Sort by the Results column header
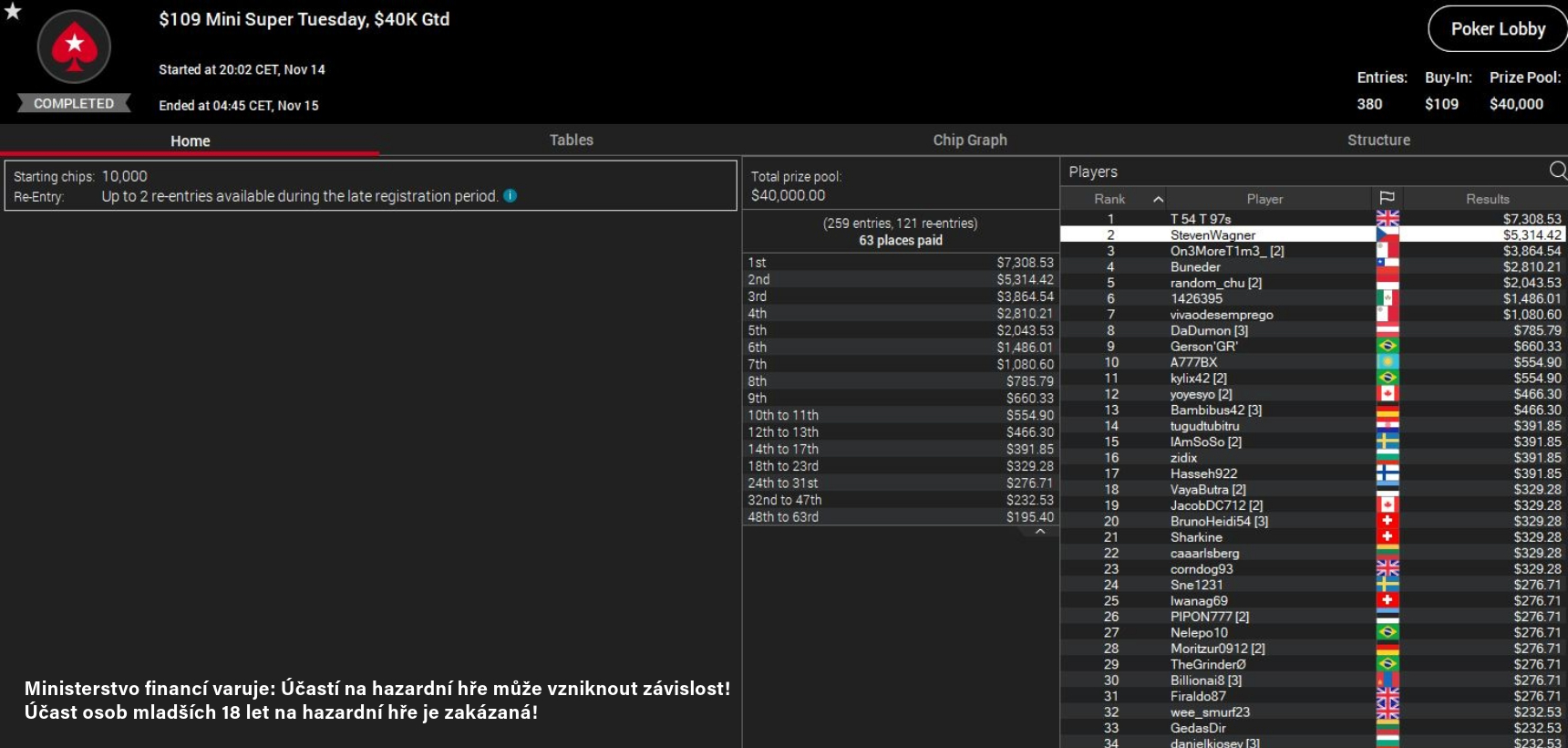This screenshot has height=748, width=1568. coord(1487,199)
